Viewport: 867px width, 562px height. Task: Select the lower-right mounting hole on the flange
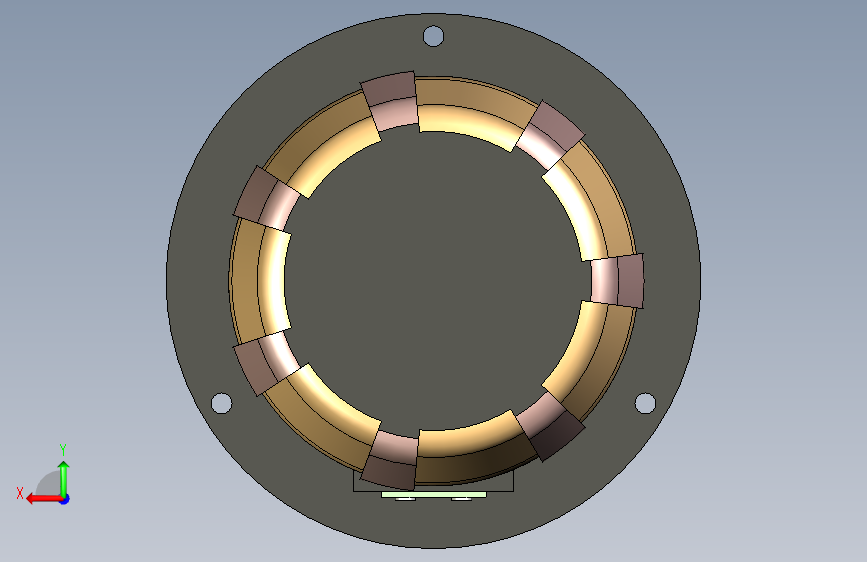[x=645, y=403]
